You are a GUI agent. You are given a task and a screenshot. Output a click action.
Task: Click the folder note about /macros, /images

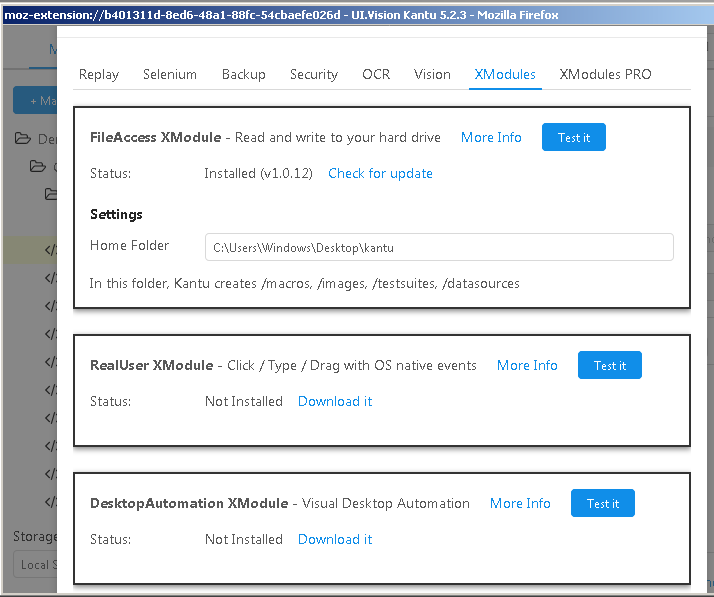point(304,283)
